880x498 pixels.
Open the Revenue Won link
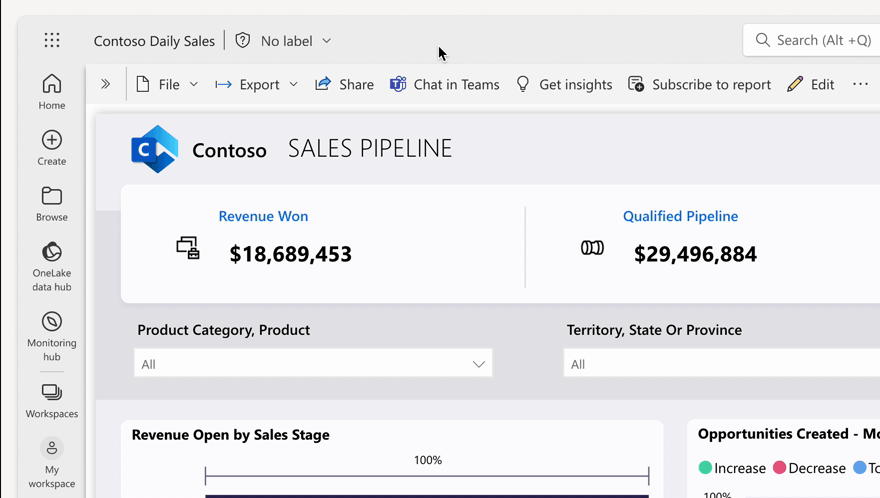(x=263, y=216)
